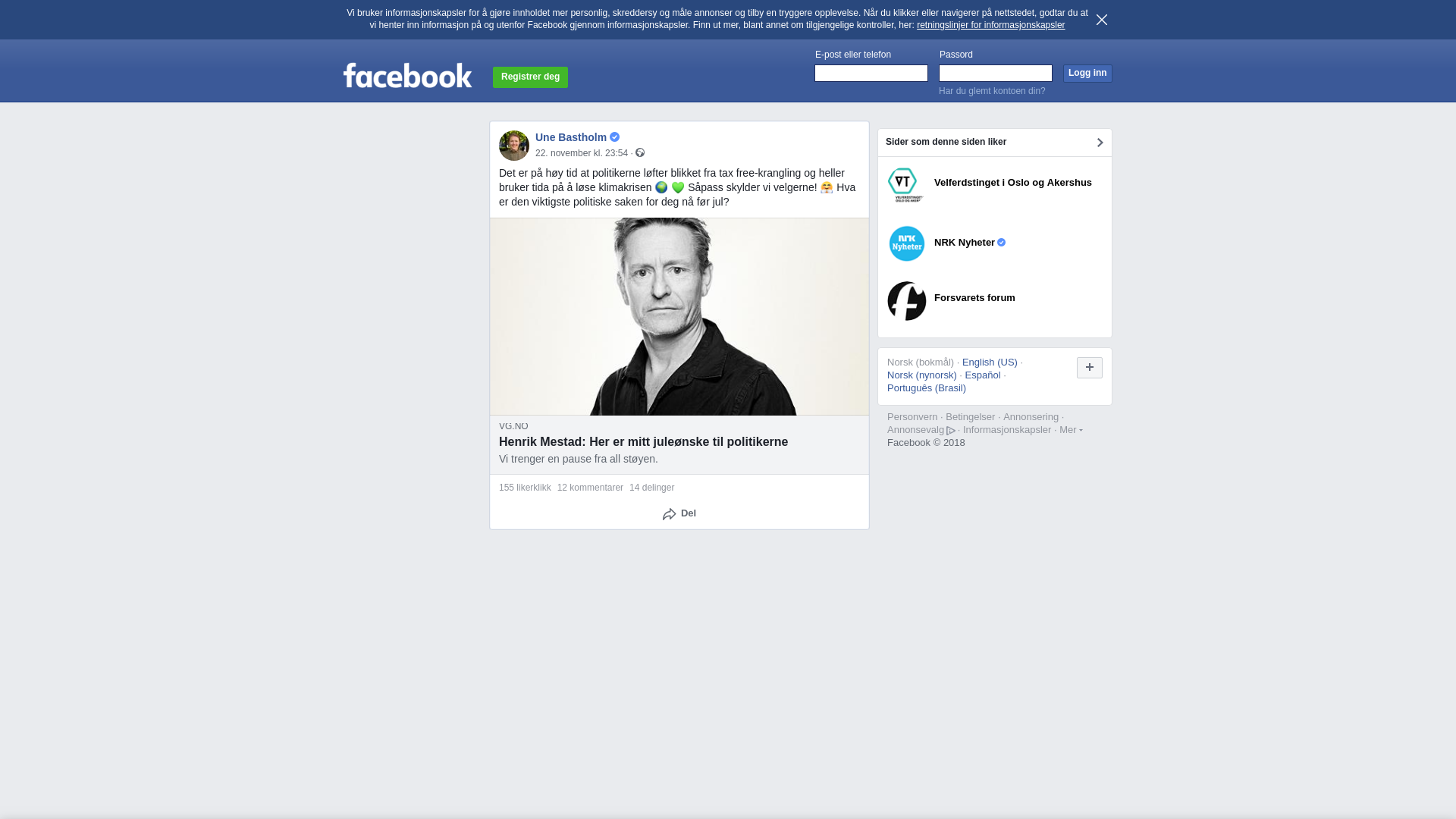Show more languages with the plus button
This screenshot has height=819, width=1456.
tap(1089, 368)
